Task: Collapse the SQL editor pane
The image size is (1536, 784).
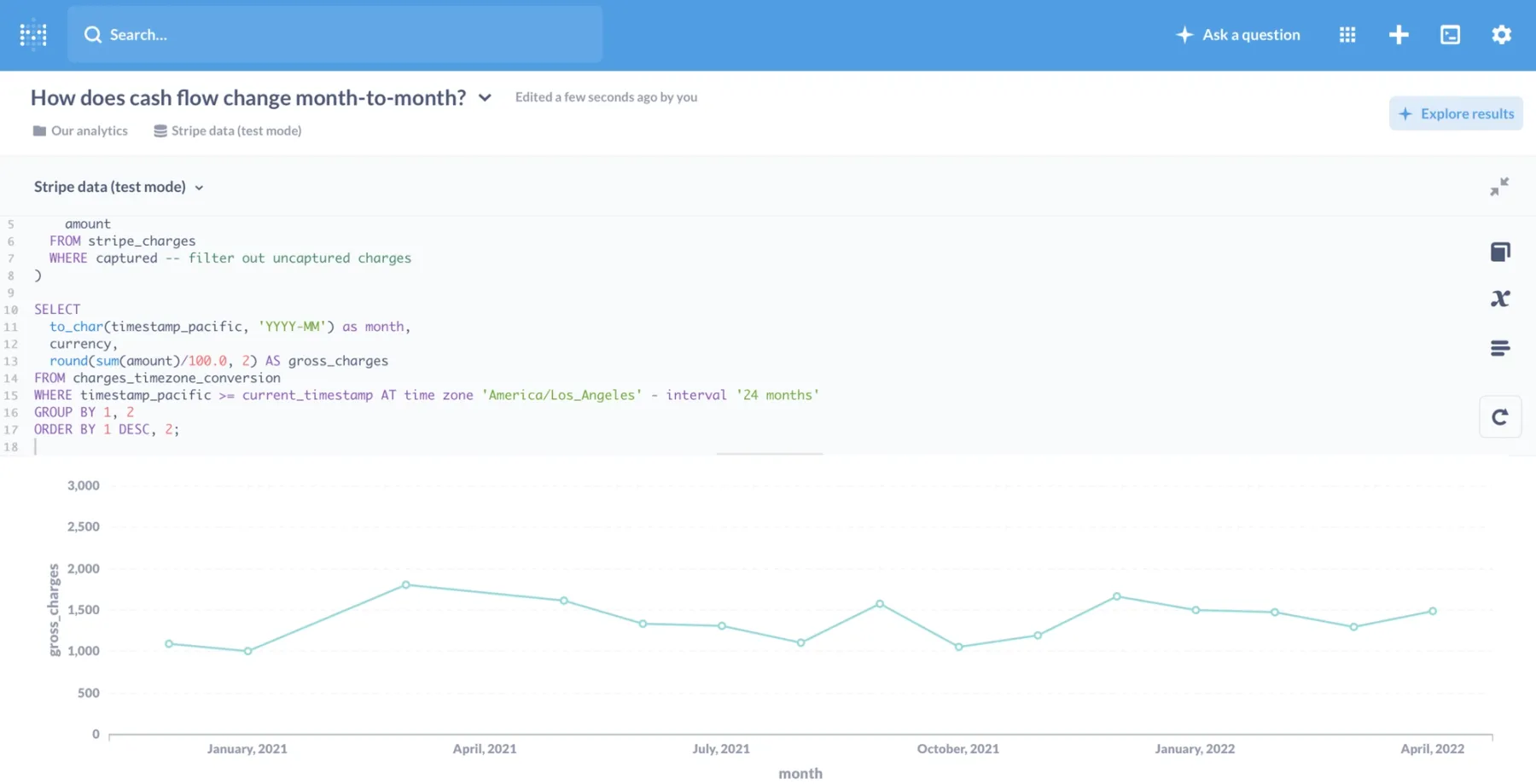Action: click(x=1499, y=186)
